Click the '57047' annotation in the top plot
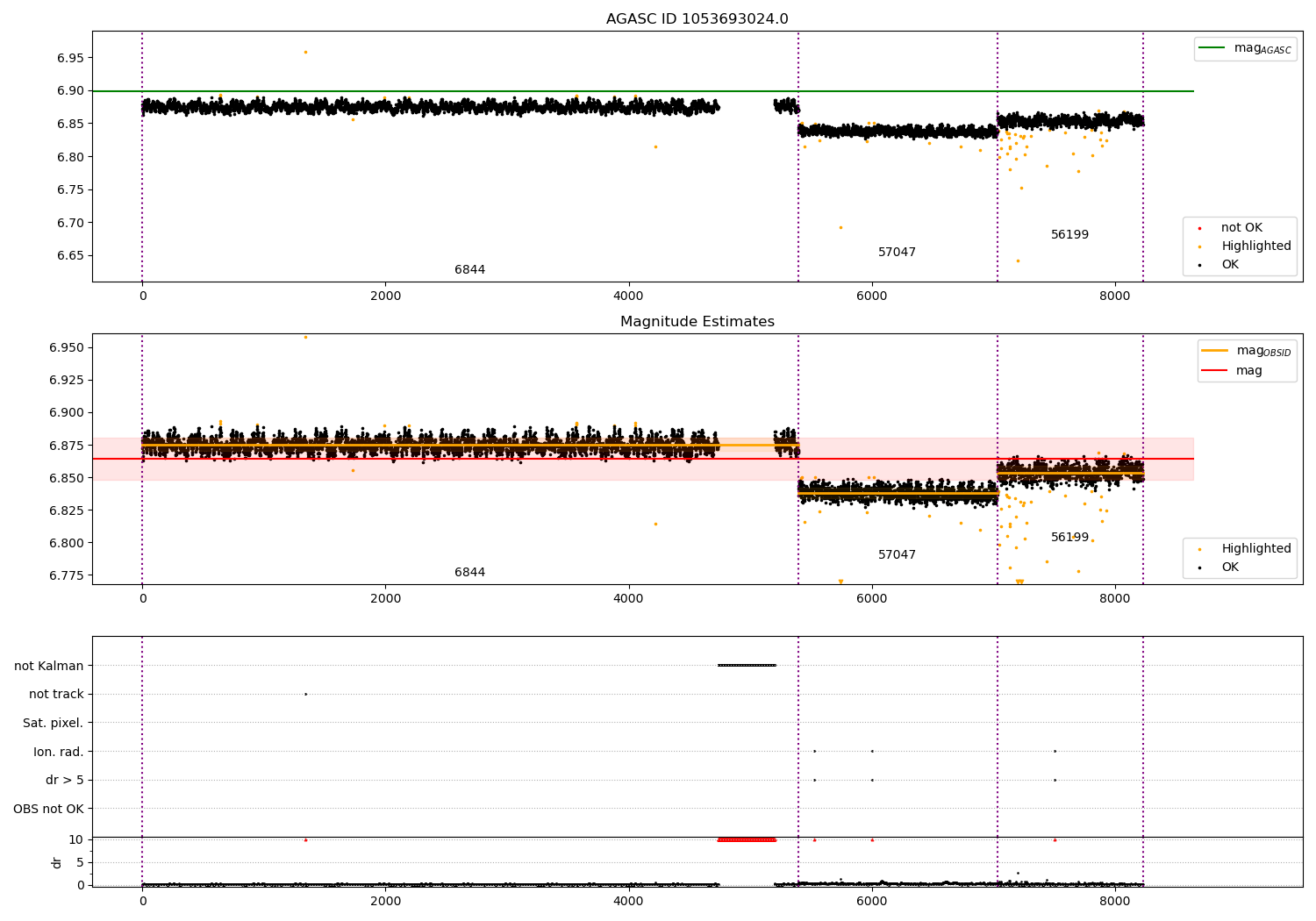 [897, 253]
